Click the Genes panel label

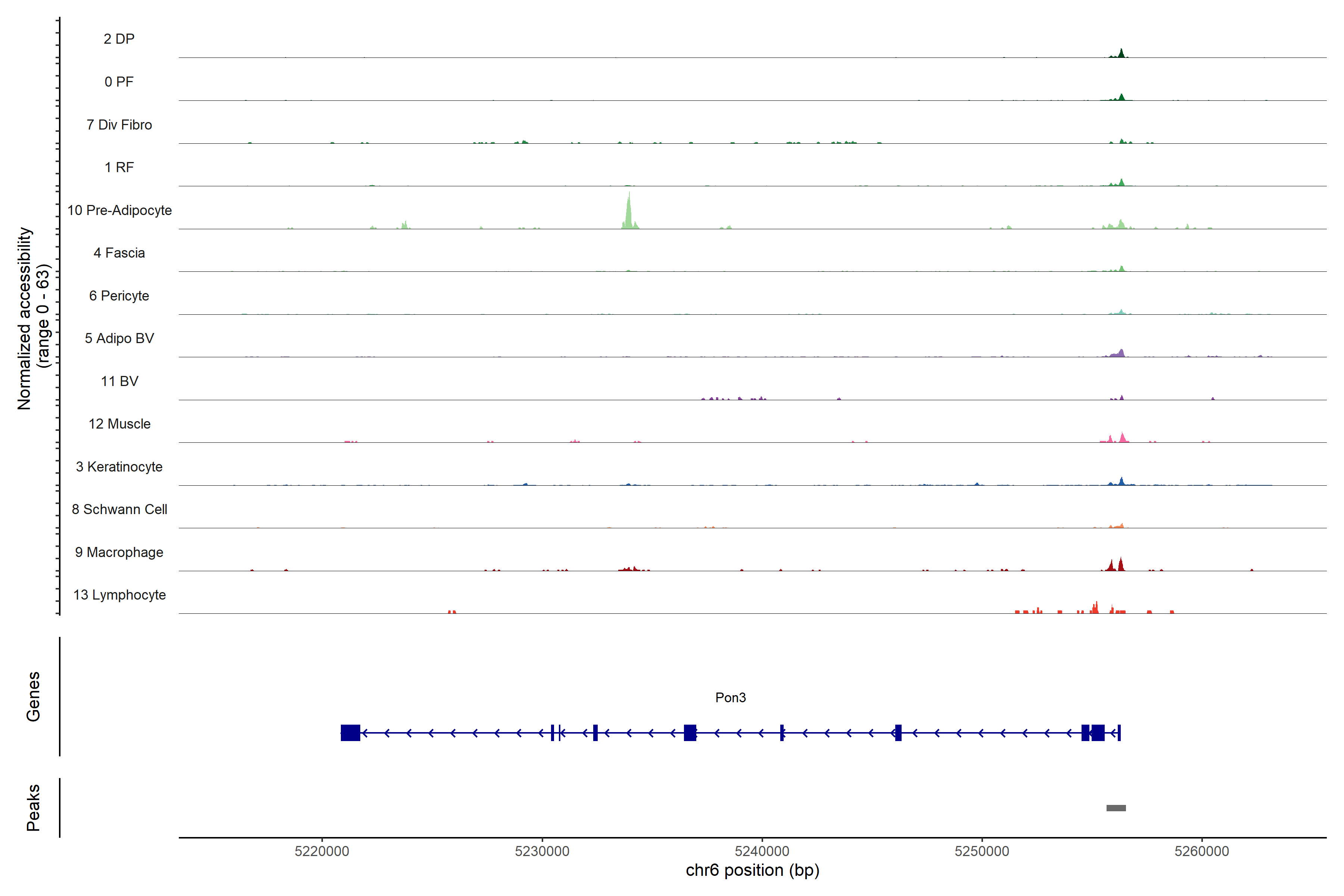pyautogui.click(x=33, y=696)
